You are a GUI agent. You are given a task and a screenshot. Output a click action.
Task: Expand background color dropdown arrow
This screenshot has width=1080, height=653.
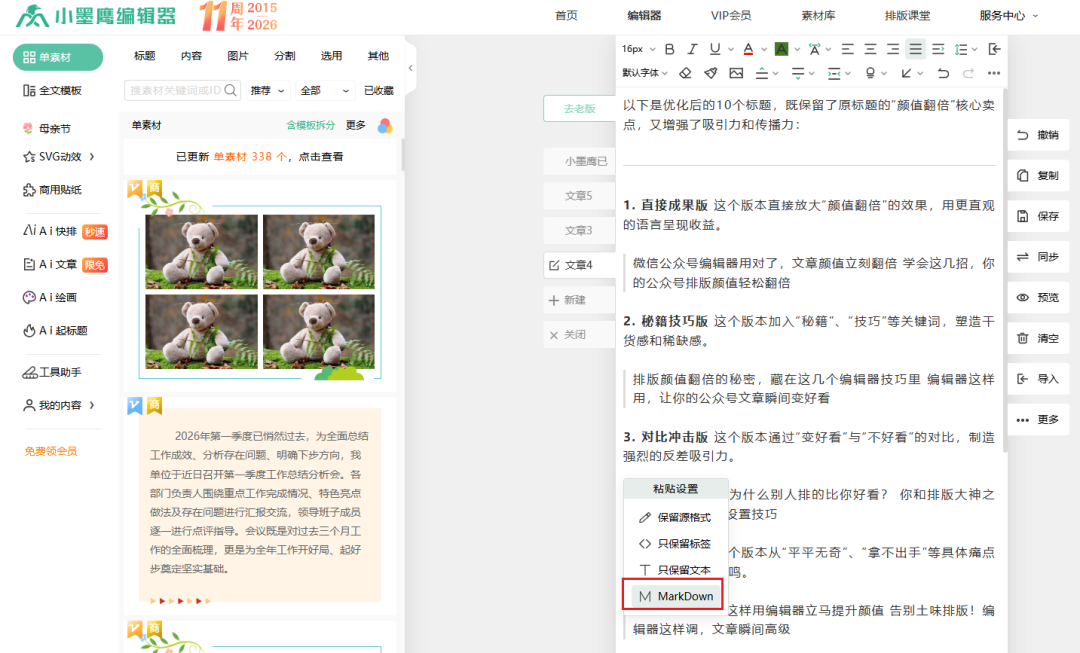797,50
